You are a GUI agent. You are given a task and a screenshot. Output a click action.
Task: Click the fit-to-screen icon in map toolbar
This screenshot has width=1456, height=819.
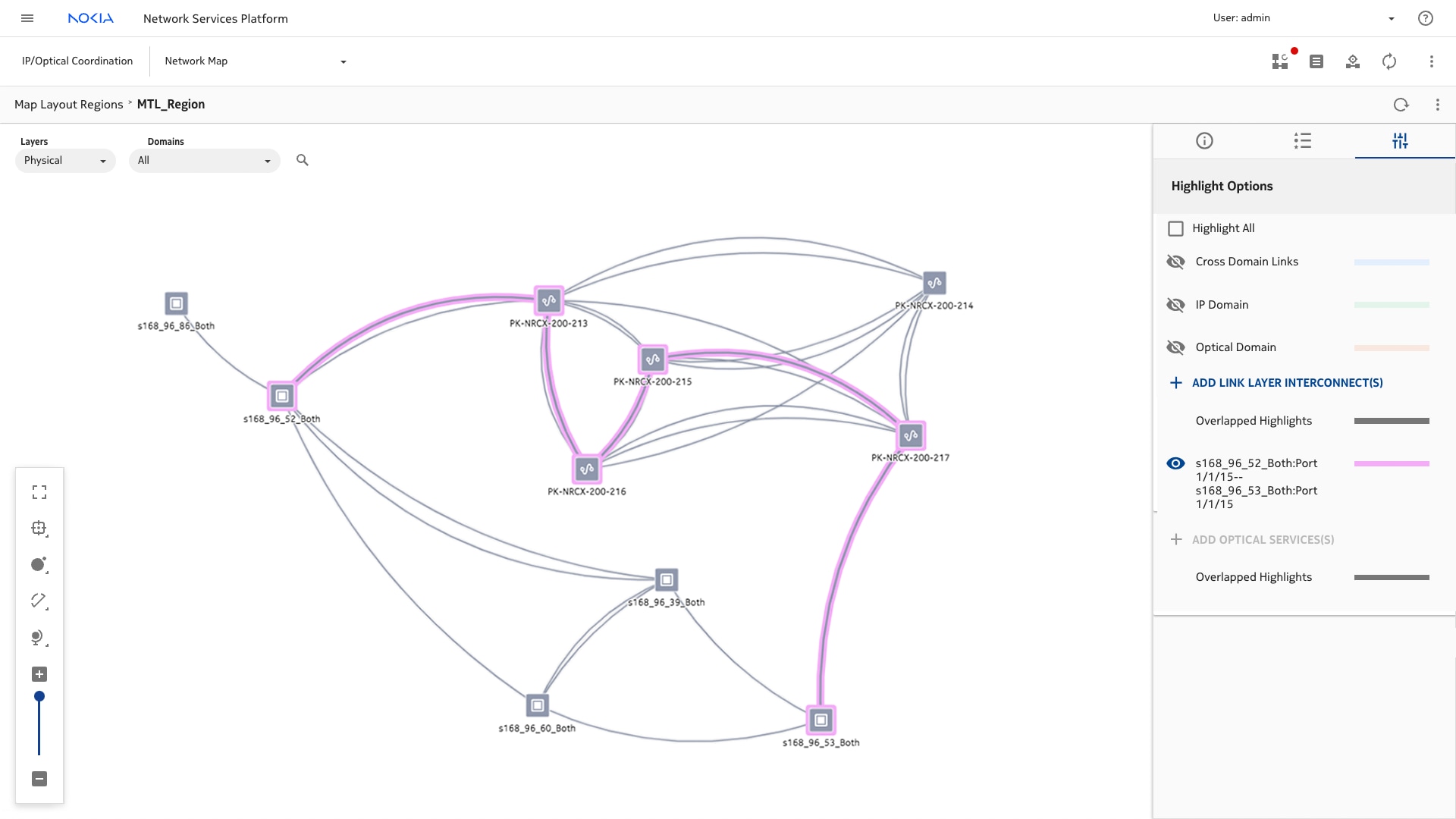[39, 492]
